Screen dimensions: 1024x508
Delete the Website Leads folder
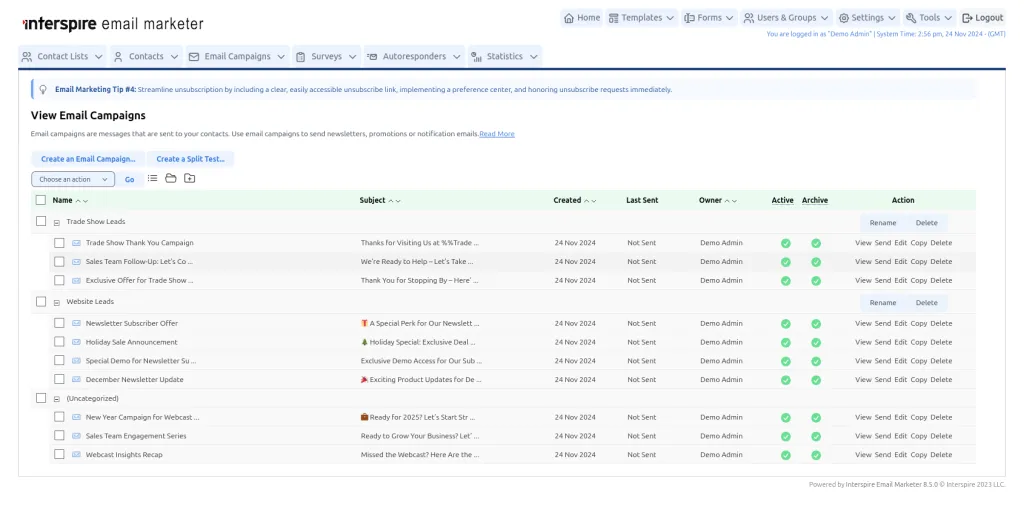click(926, 303)
